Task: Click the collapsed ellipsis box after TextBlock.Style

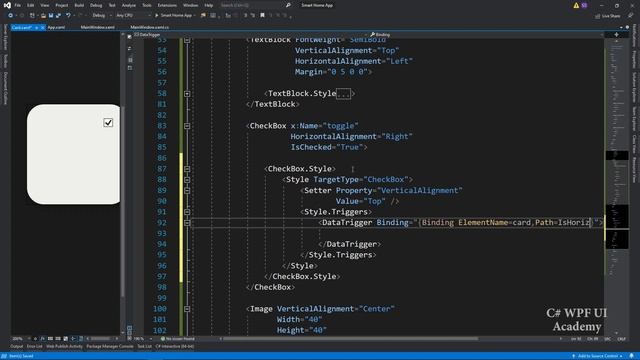Action: click(x=344, y=93)
